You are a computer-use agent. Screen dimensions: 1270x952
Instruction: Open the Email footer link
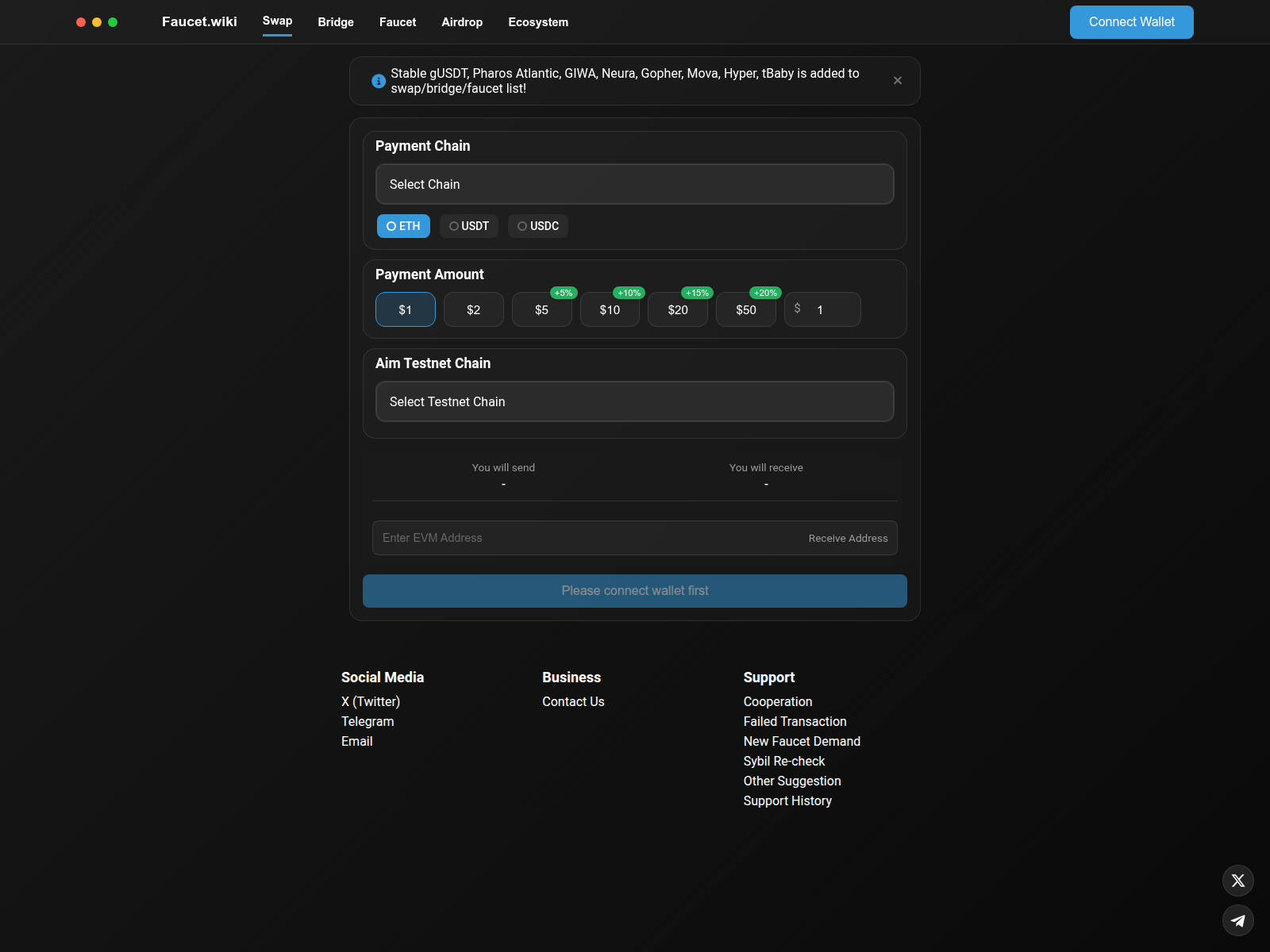[x=357, y=742]
